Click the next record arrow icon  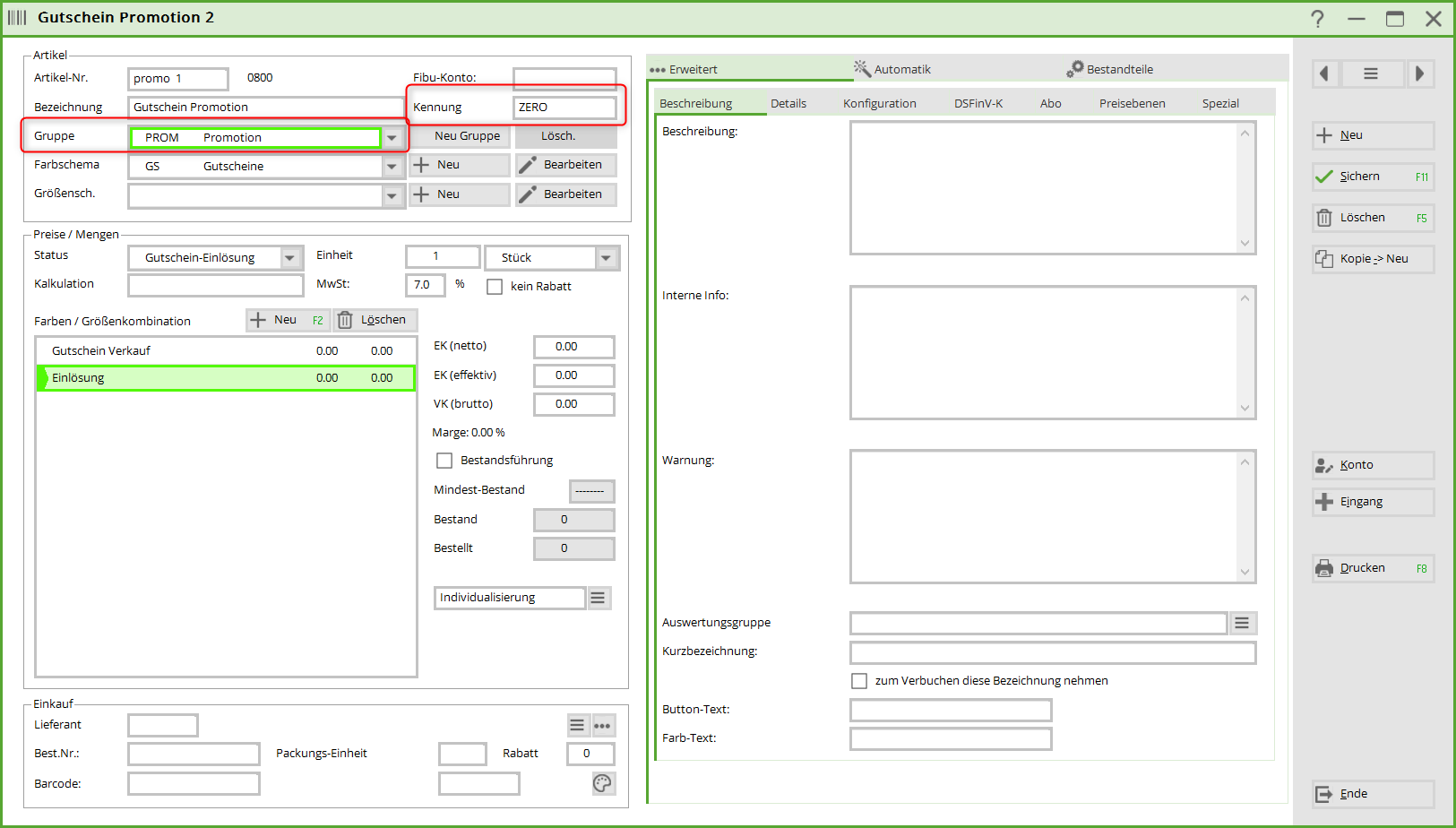pos(1419,73)
